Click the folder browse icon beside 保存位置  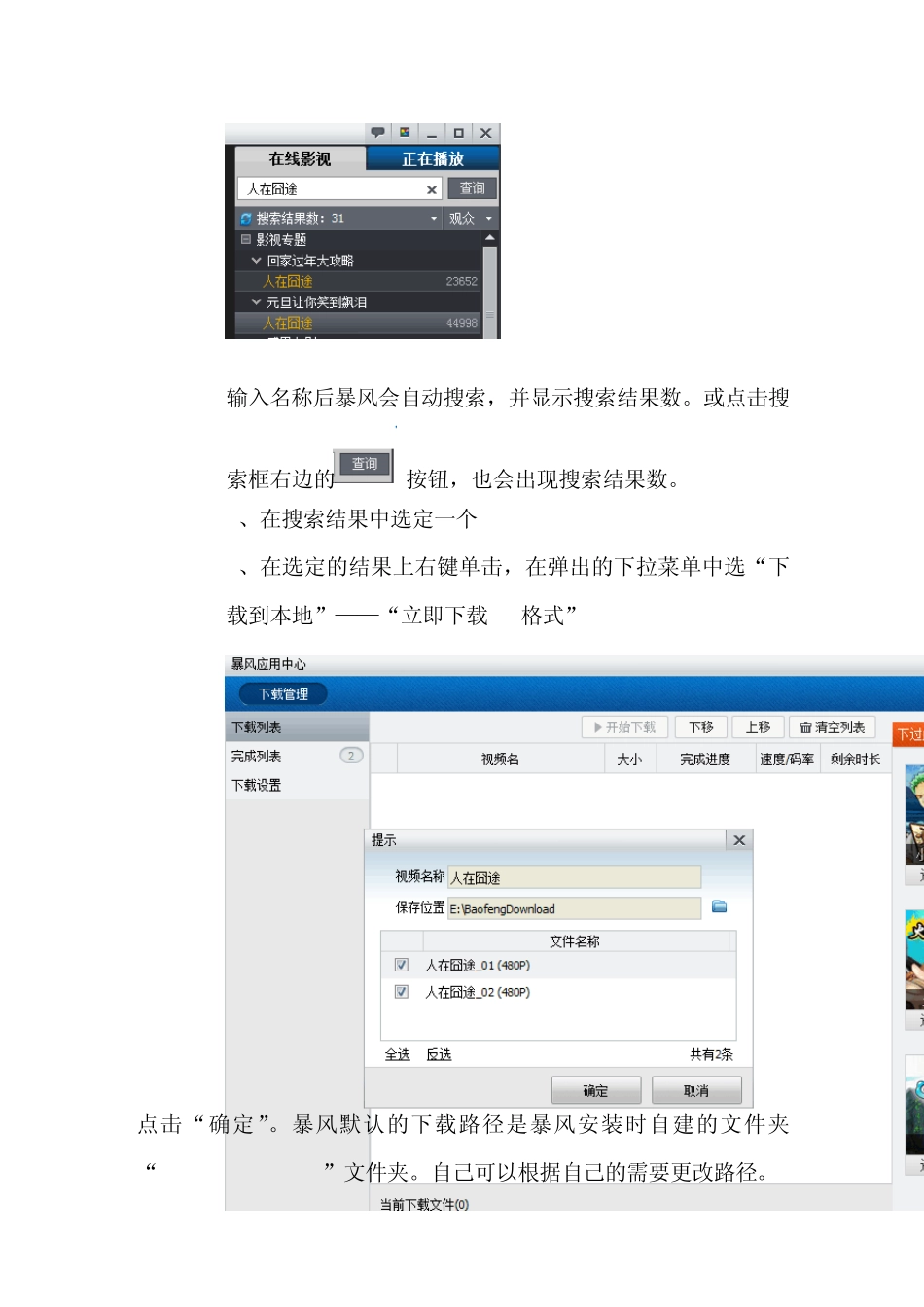pos(720,906)
